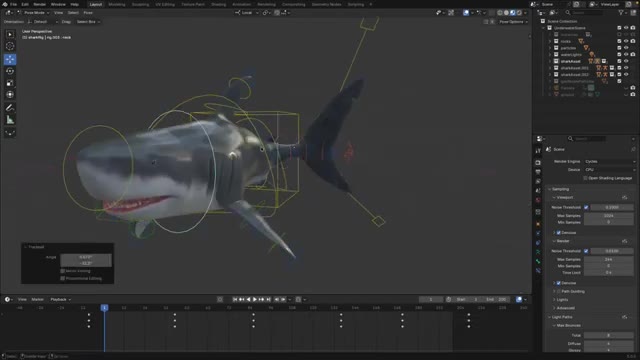Screen dimensions: 640x360
Task: Activate the Scale tool
Action: [10, 83]
